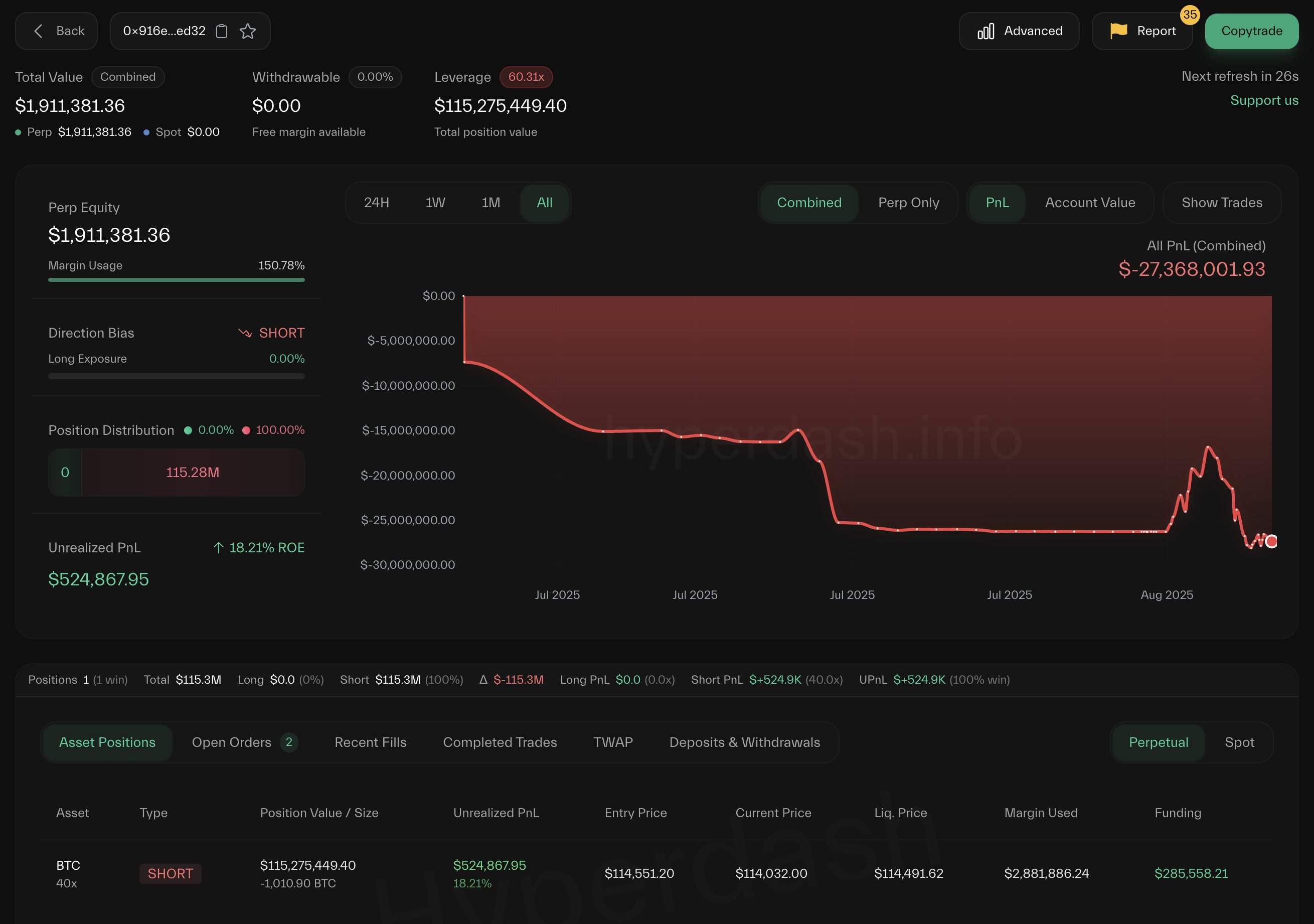Click the Combined badge beside Total Value
Image resolution: width=1314 pixels, height=924 pixels.
(x=127, y=77)
